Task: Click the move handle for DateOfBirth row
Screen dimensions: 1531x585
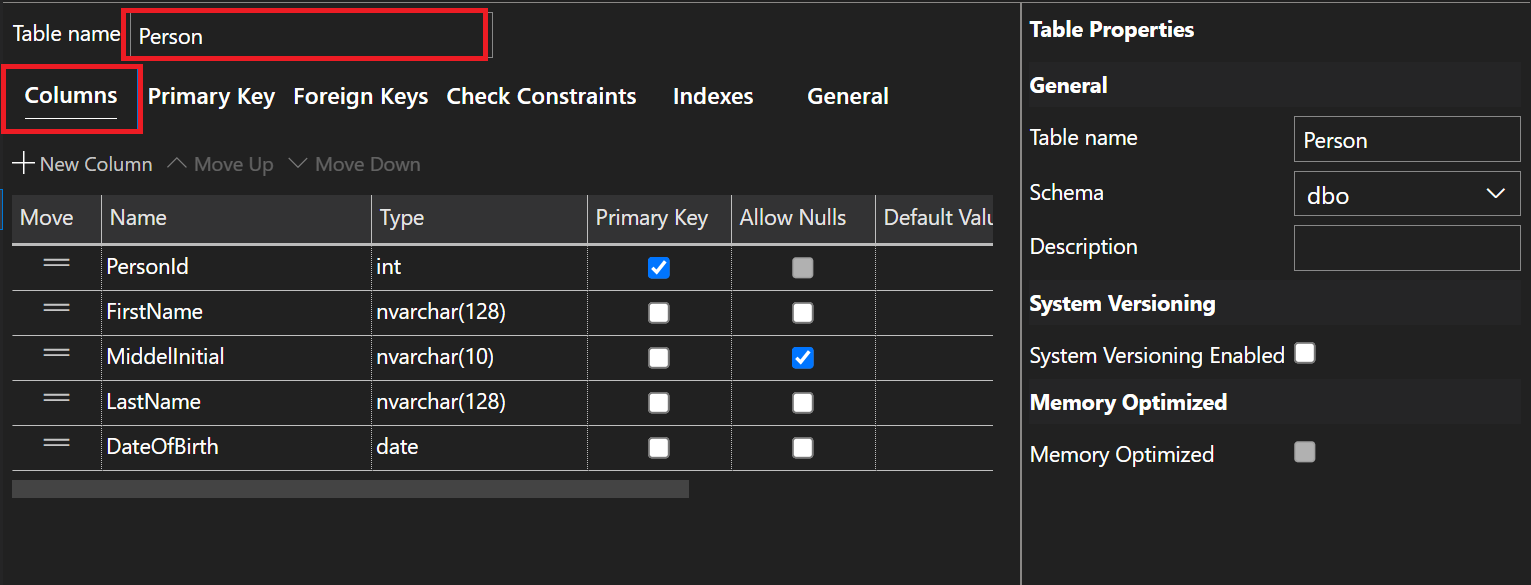Action: [55, 446]
